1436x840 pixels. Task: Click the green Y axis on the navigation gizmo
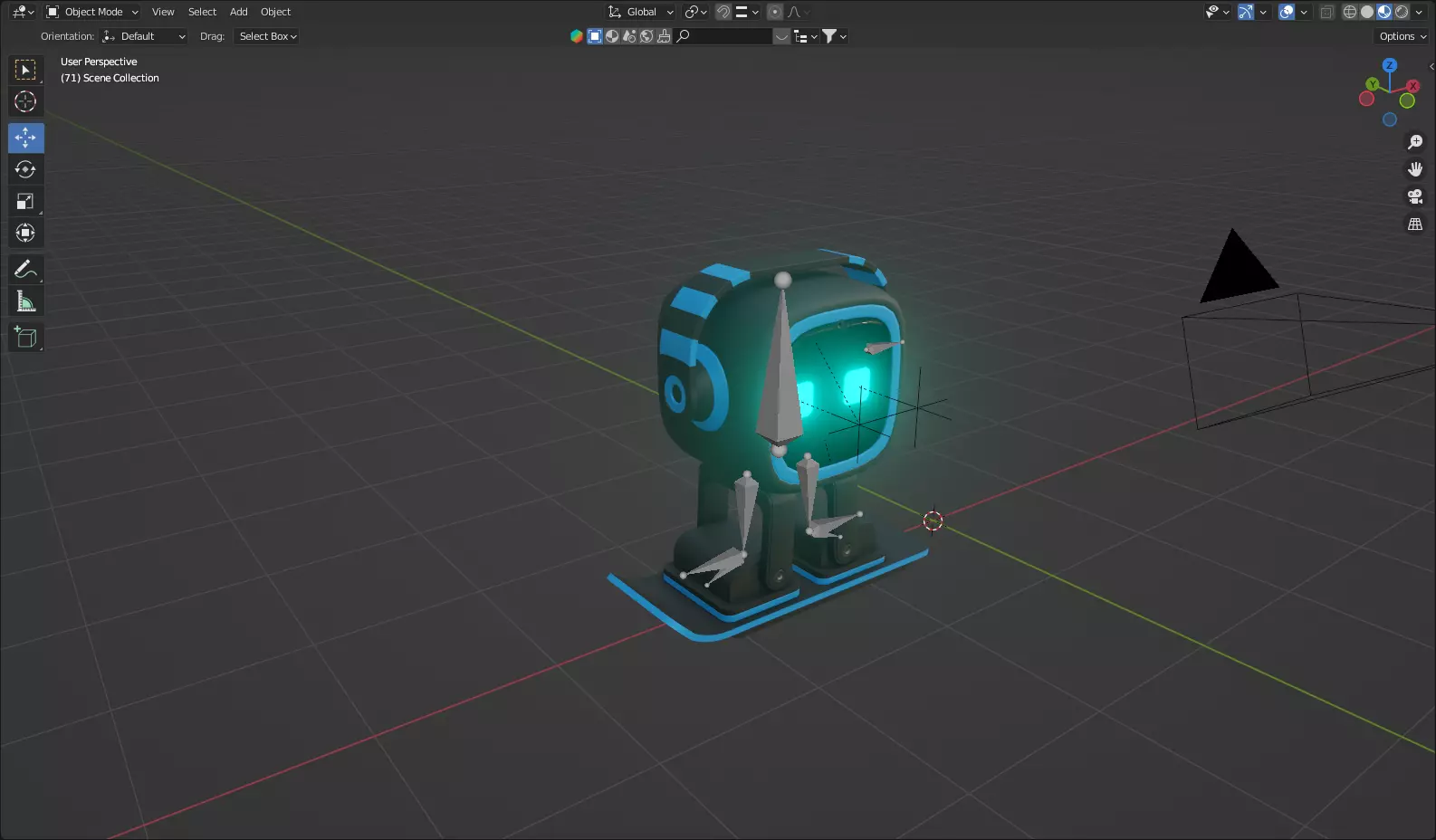tap(1373, 84)
